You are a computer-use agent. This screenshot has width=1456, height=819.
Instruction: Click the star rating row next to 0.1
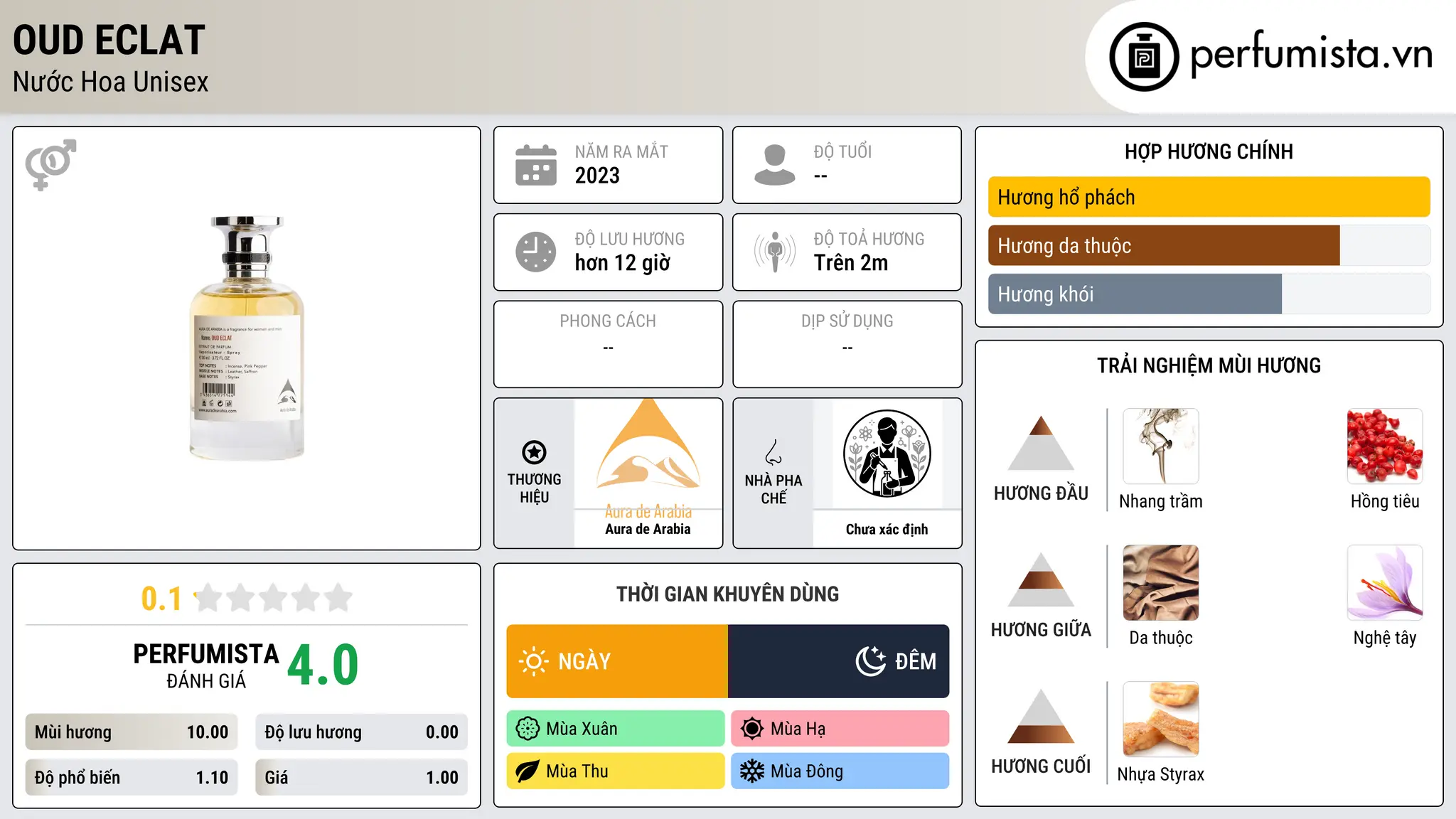point(274,598)
